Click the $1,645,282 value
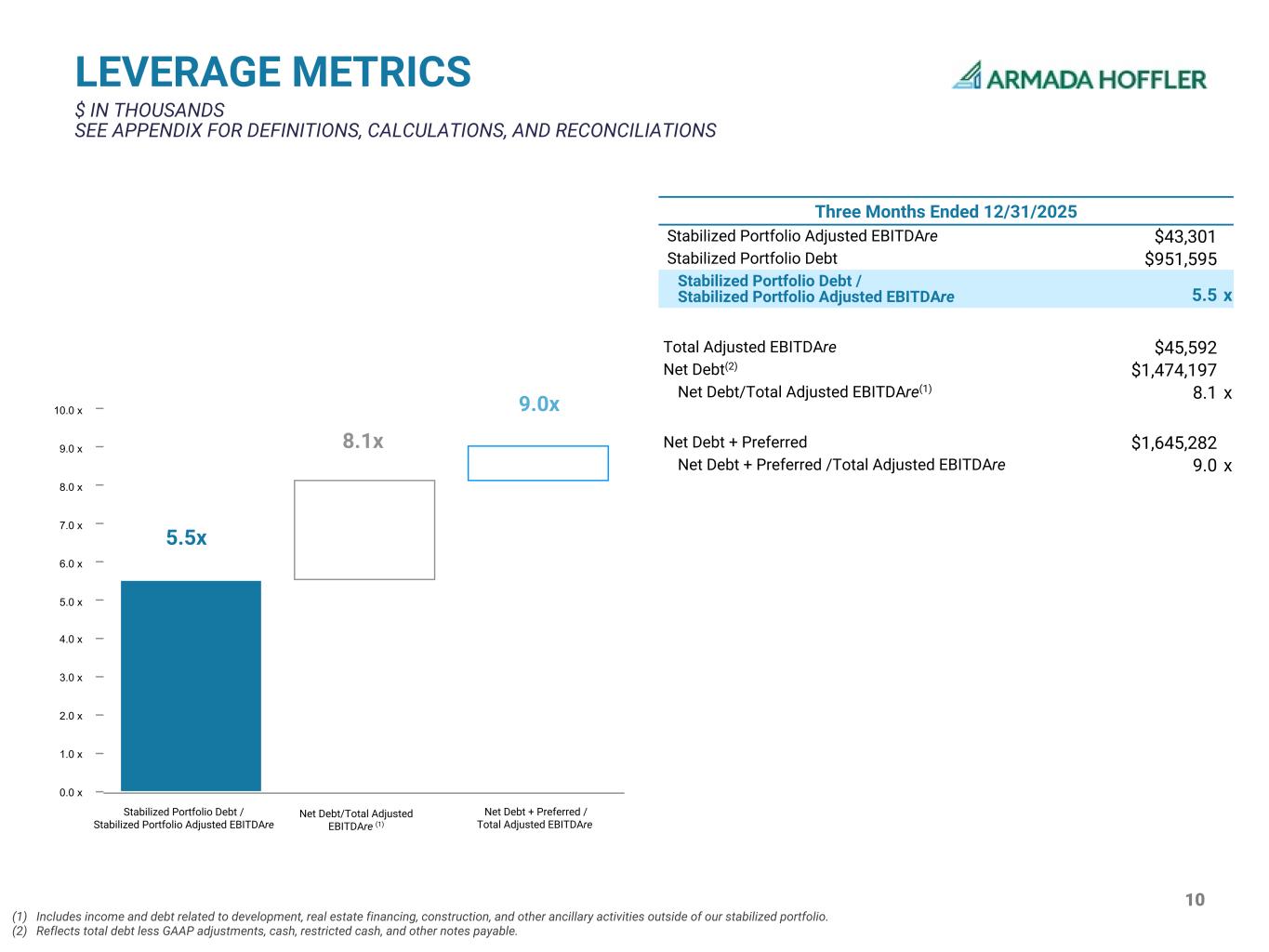1269x952 pixels. (x=1174, y=443)
